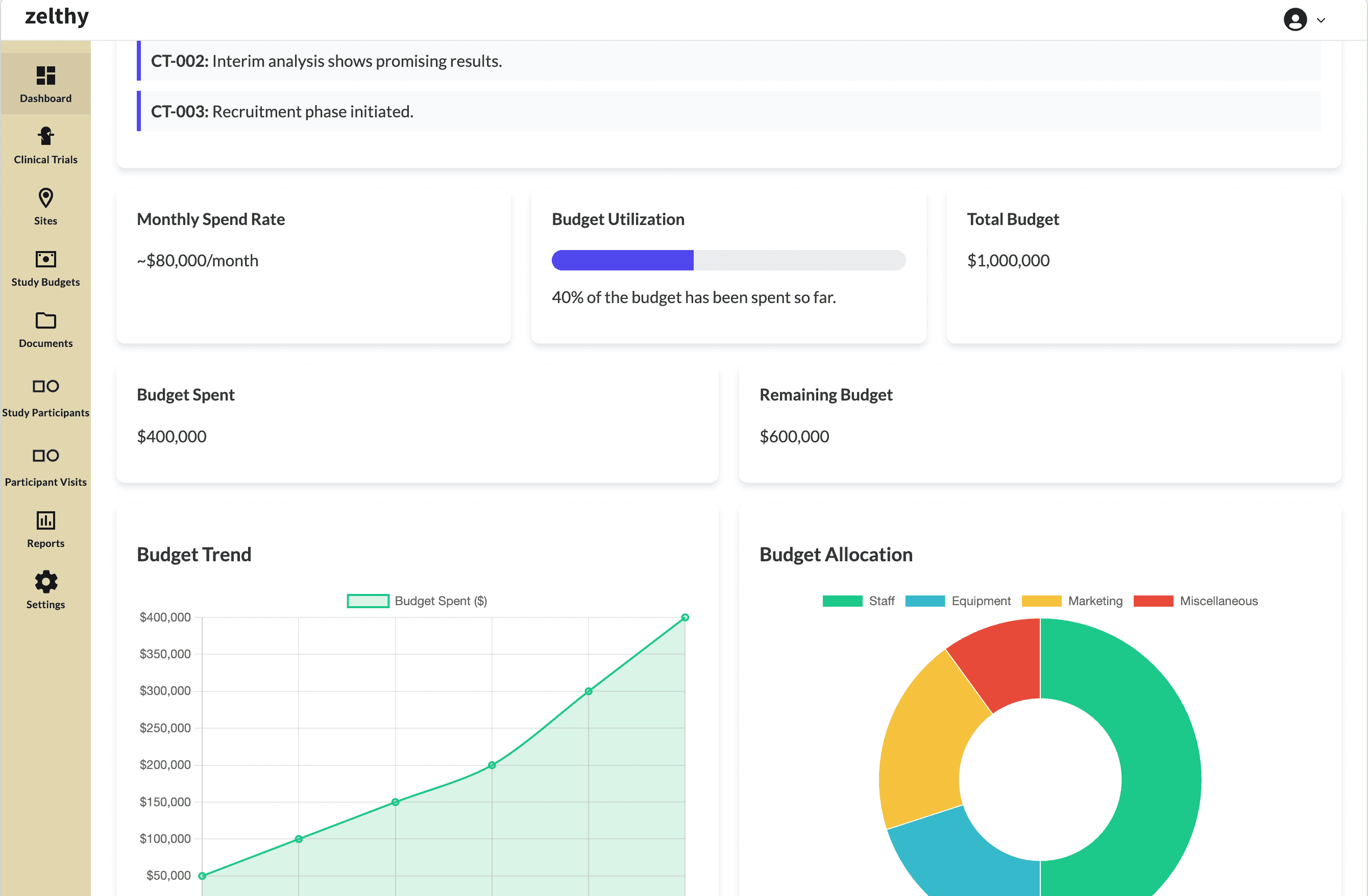Open Settings from sidebar

tap(45, 590)
